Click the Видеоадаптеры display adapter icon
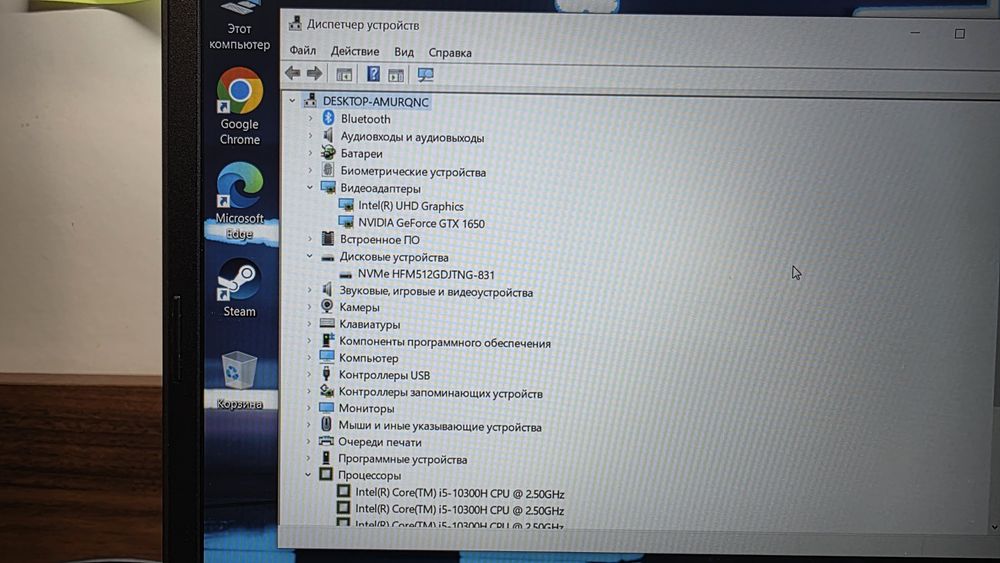The height and width of the screenshot is (563, 1000). [x=328, y=187]
